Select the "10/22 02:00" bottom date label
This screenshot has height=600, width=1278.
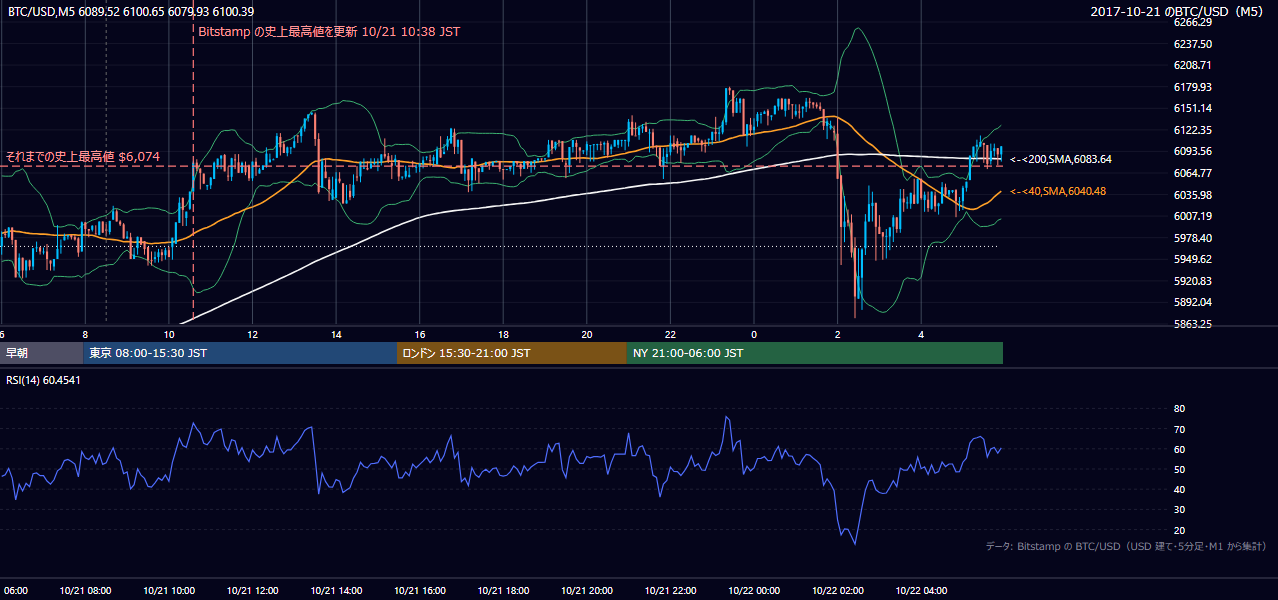[838, 591]
